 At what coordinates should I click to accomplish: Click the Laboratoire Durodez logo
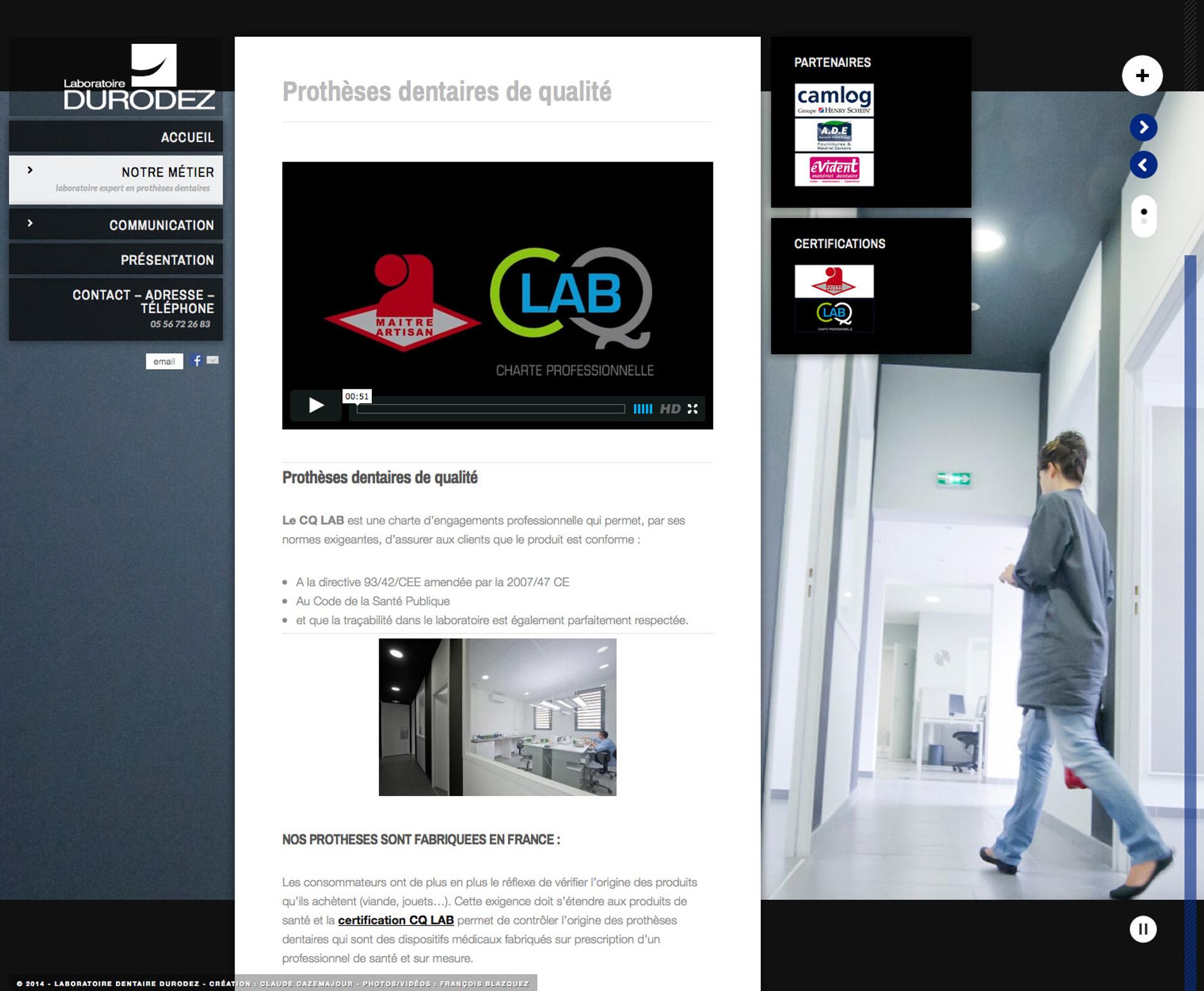(x=139, y=77)
